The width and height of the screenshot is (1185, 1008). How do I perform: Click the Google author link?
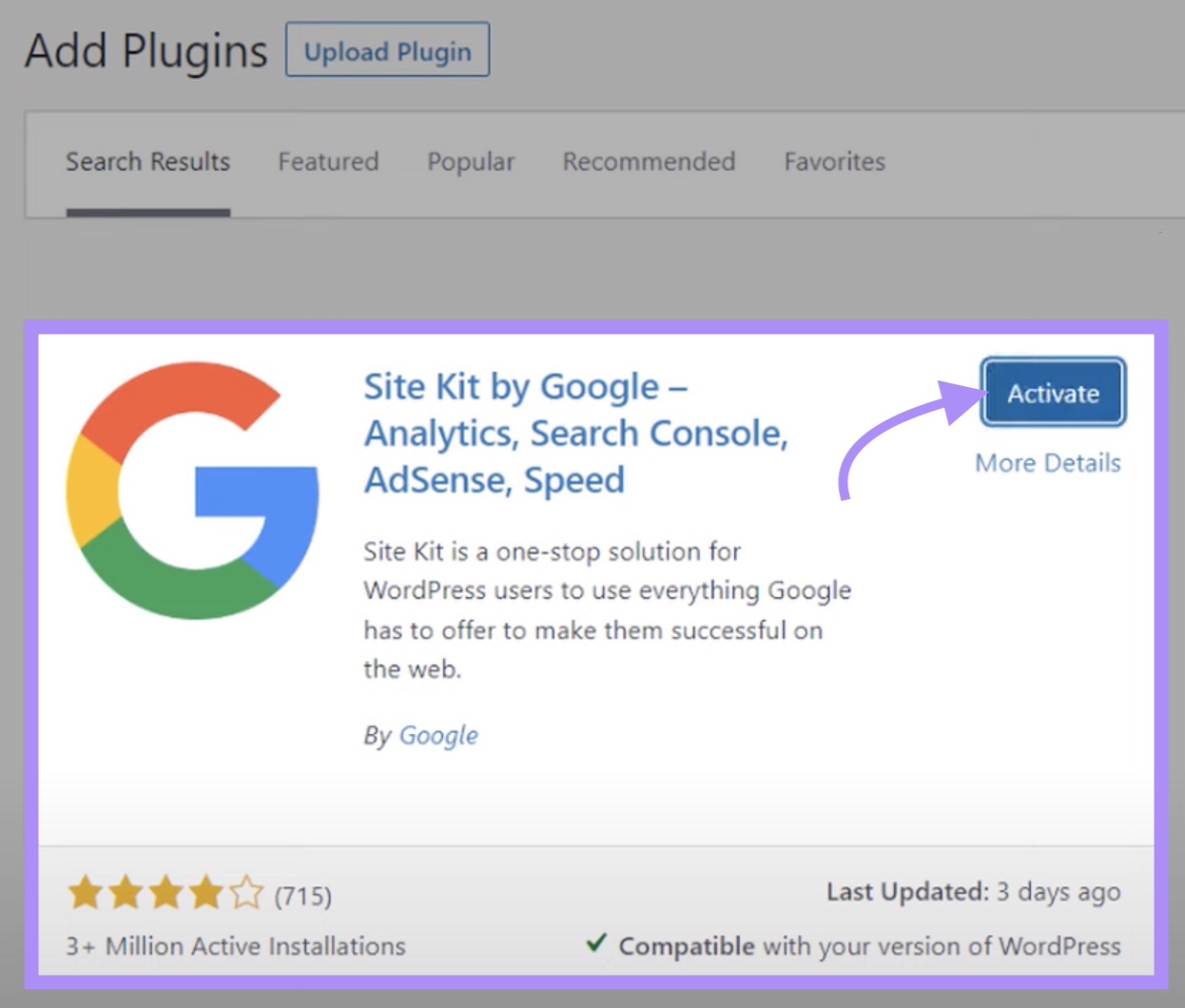[438, 735]
